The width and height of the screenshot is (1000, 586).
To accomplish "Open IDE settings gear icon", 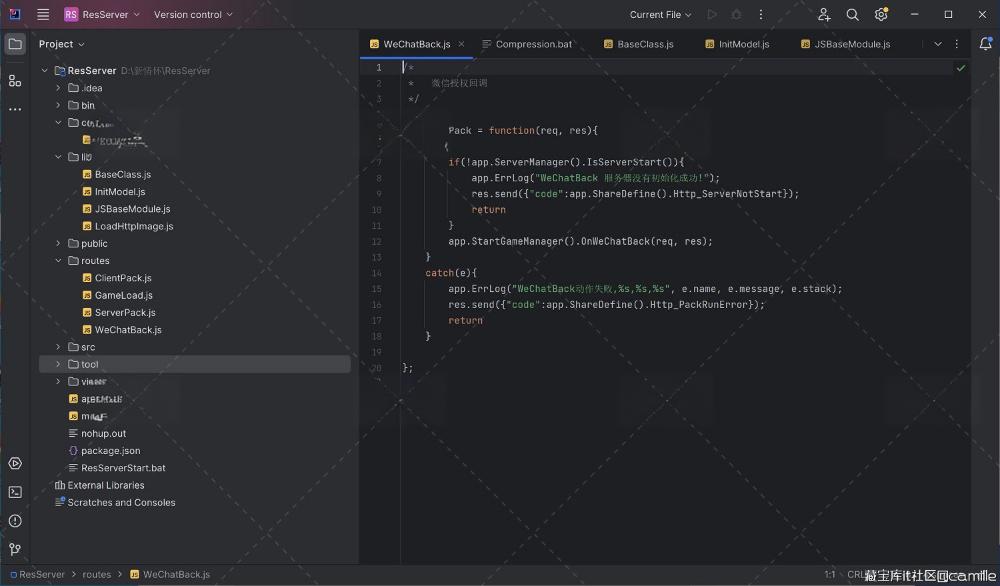I will (881, 15).
